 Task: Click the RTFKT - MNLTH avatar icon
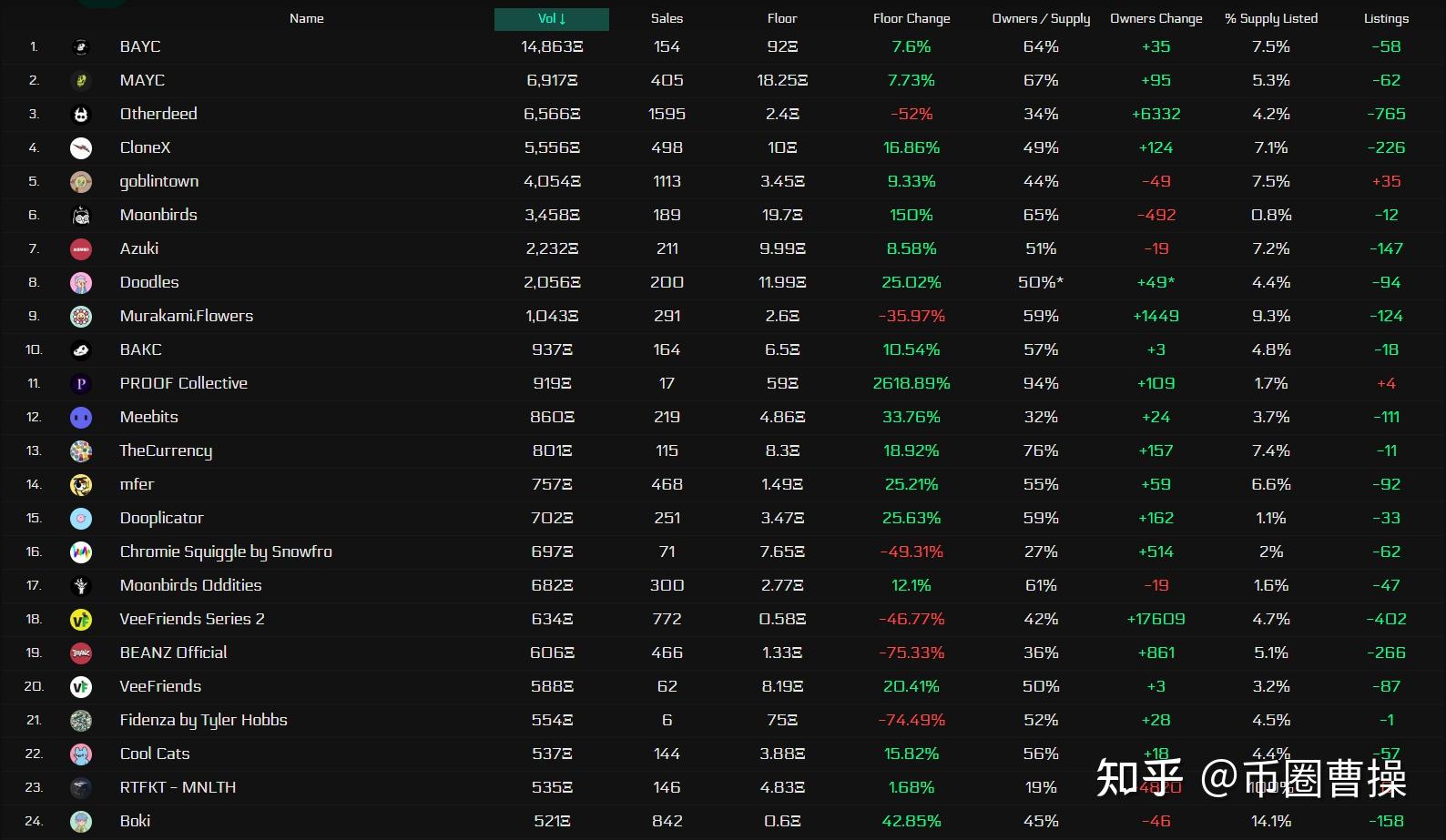click(81, 788)
